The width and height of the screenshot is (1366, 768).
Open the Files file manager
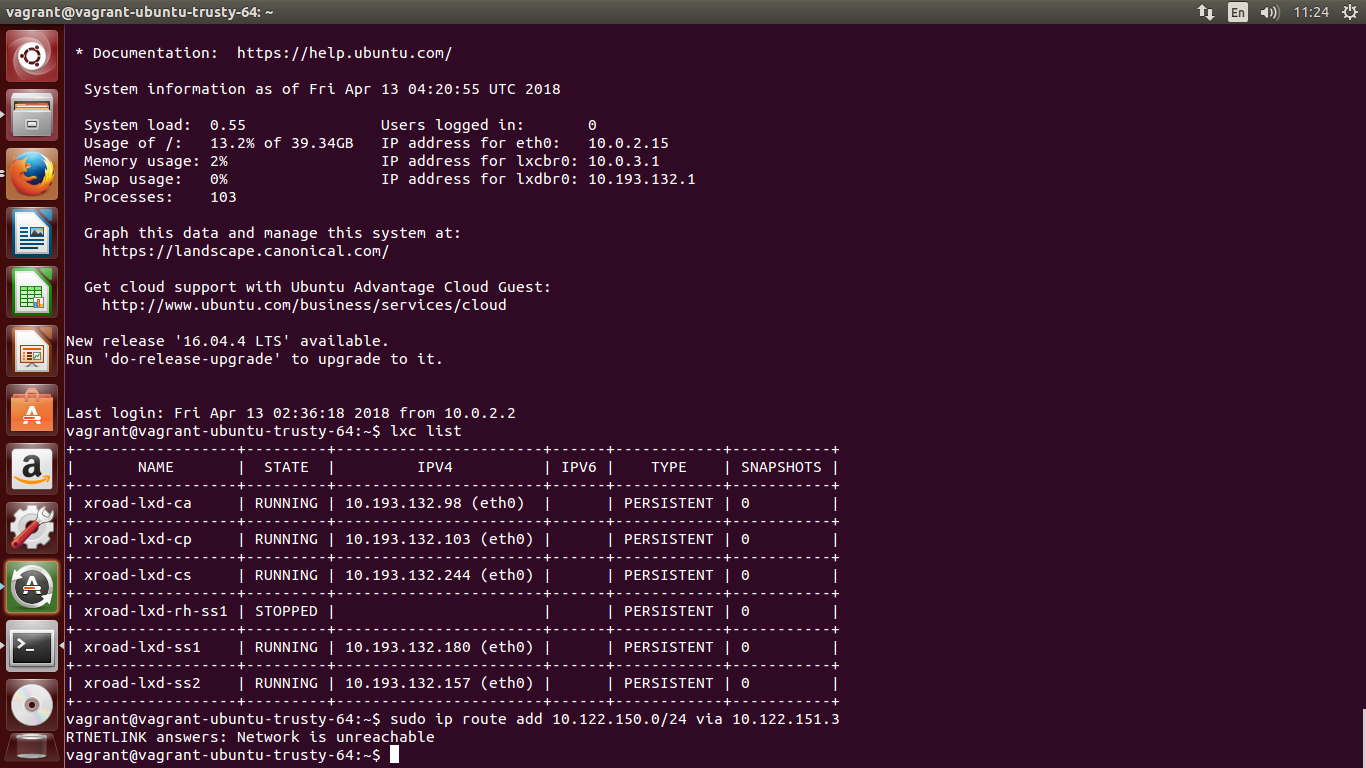32,115
